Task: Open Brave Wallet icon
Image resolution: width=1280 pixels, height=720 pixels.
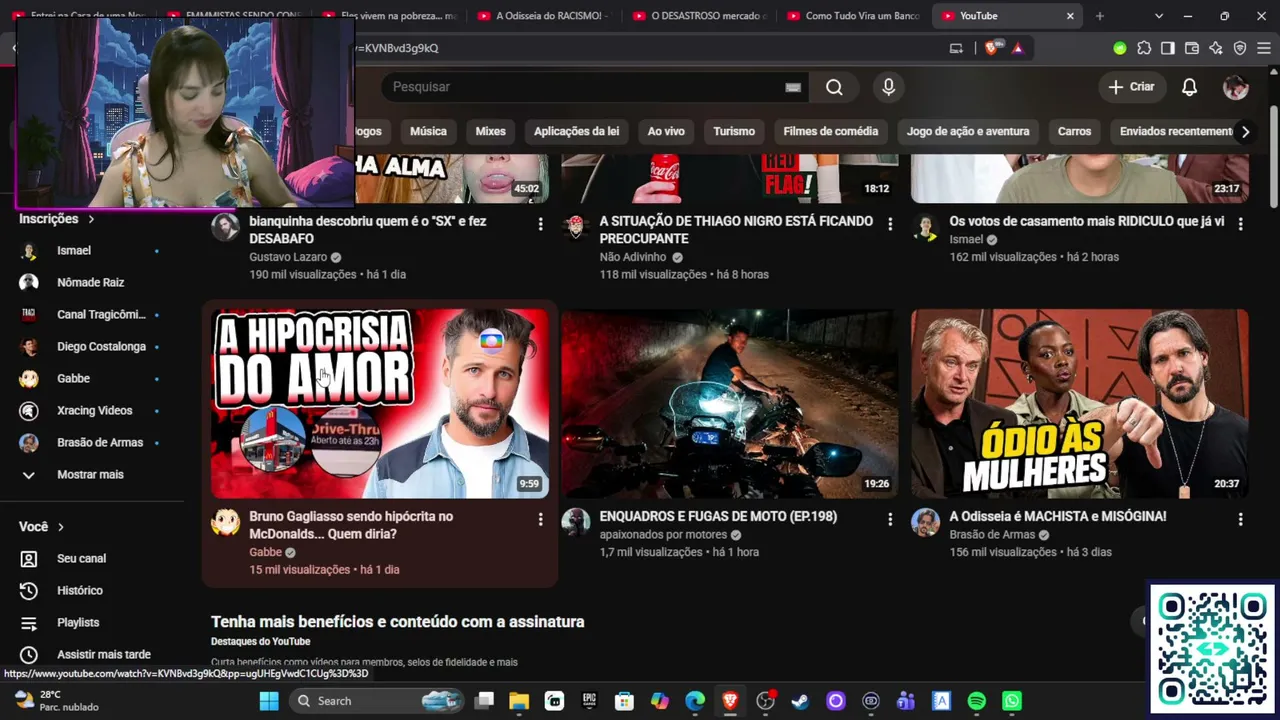Action: click(x=1191, y=48)
